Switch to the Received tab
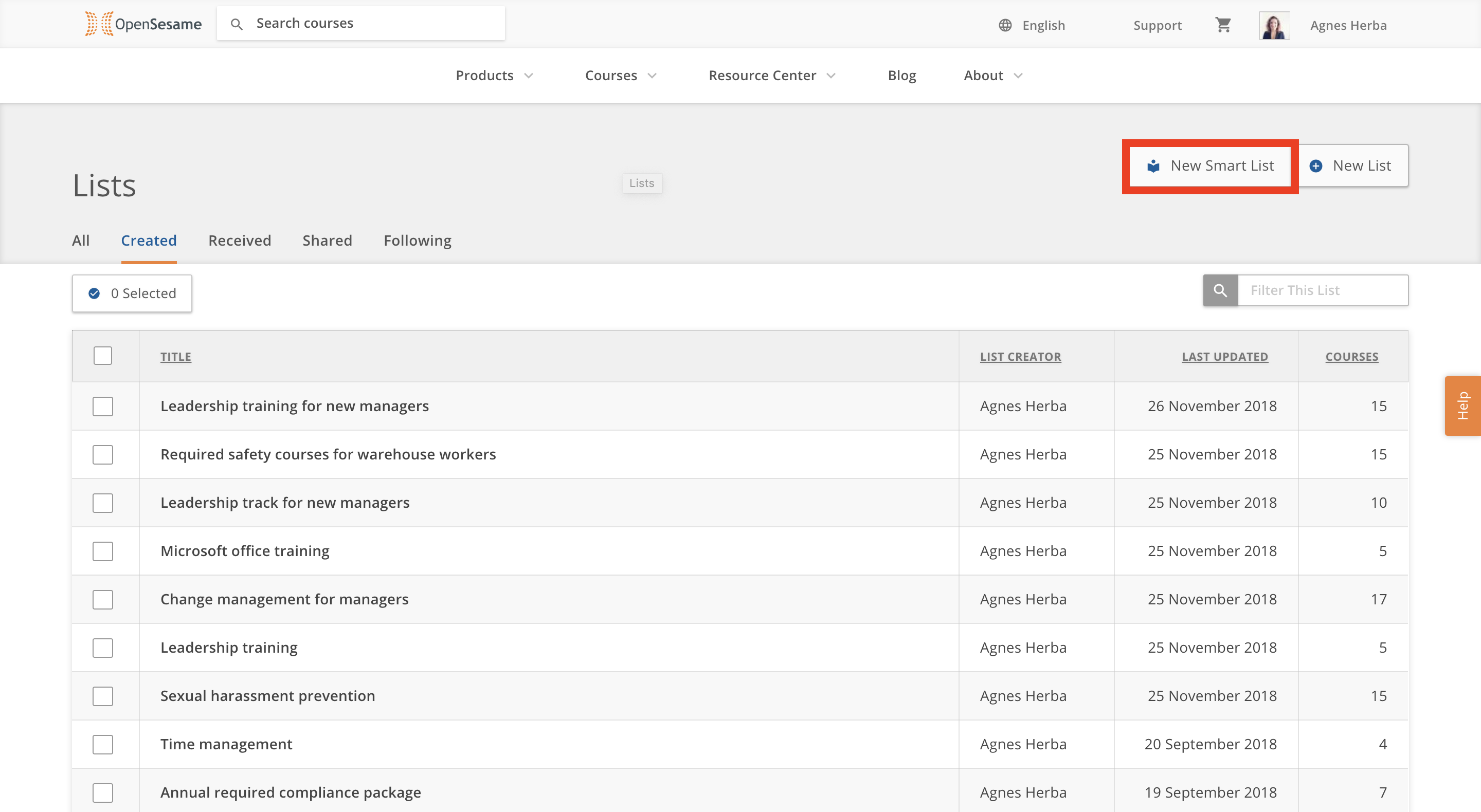 [x=239, y=240]
